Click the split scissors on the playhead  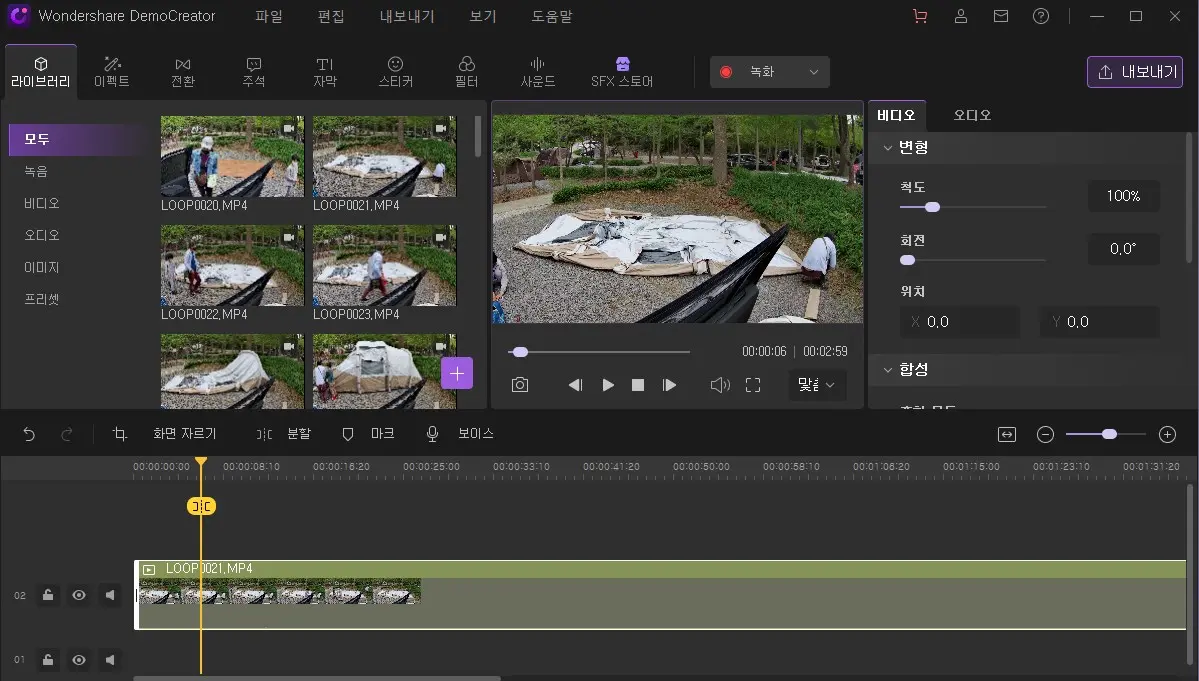coord(201,506)
